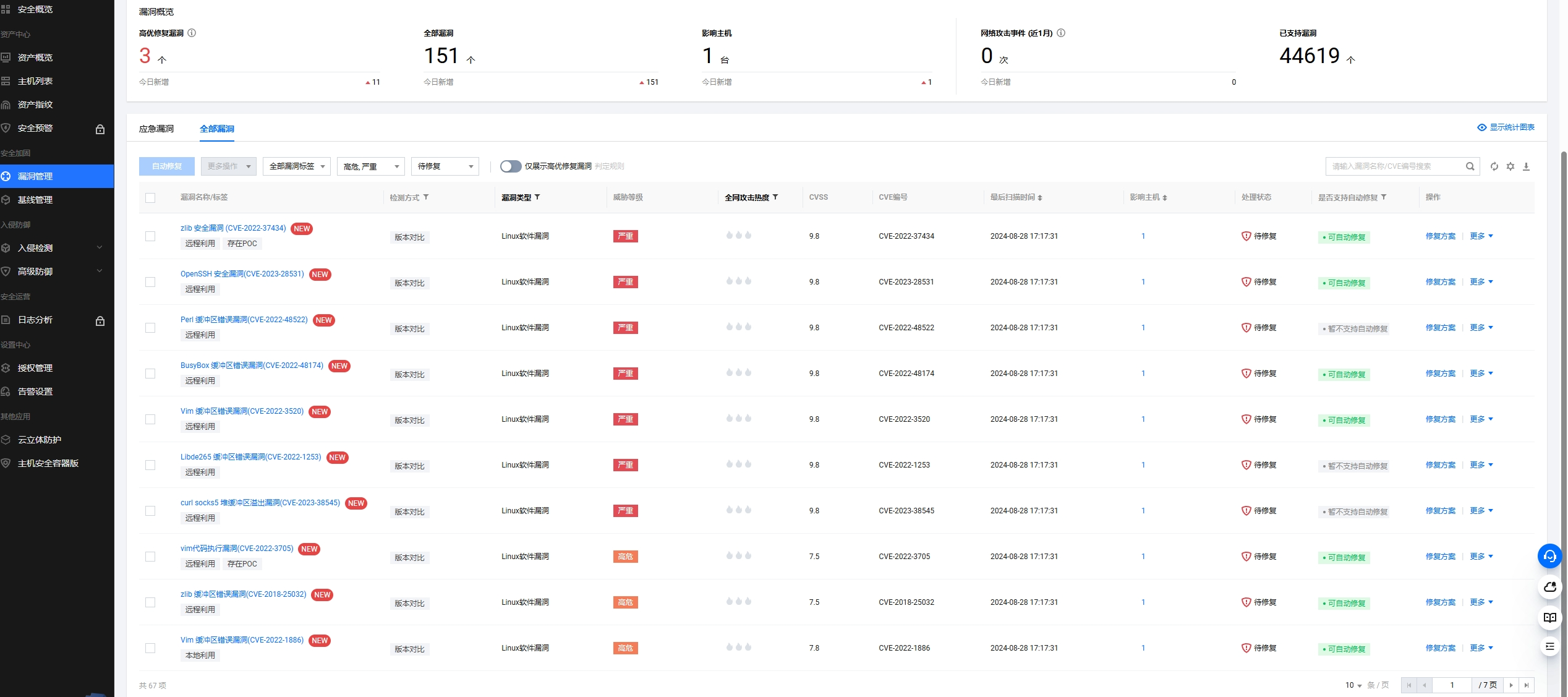The image size is (1568, 697).
Task: Open the zlib 安全漏洞 (CVE-2022-37434) link
Action: [x=233, y=228]
